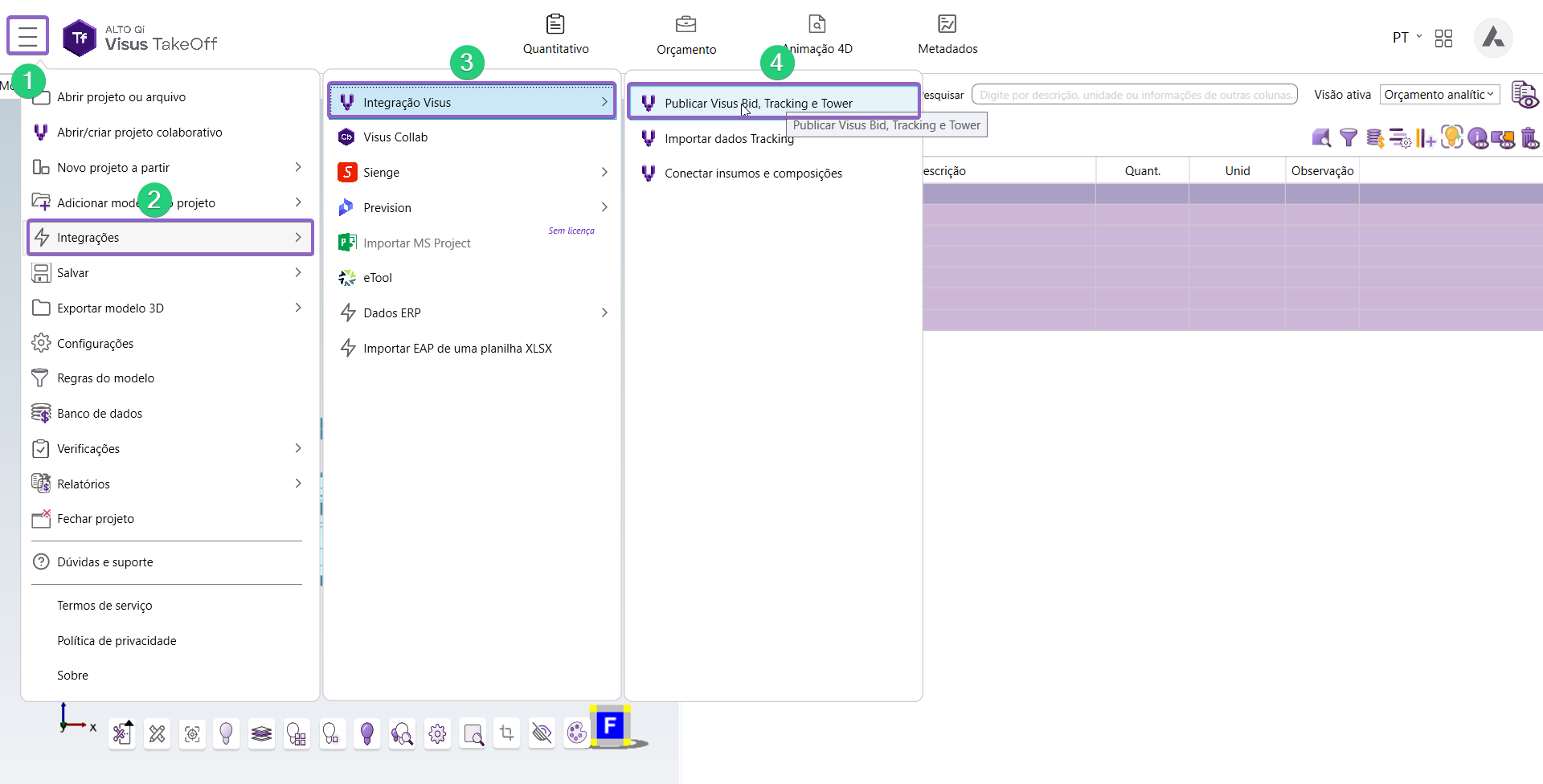Expand the Salvar submenu arrow
Image resolution: width=1543 pixels, height=784 pixels.
[298, 273]
